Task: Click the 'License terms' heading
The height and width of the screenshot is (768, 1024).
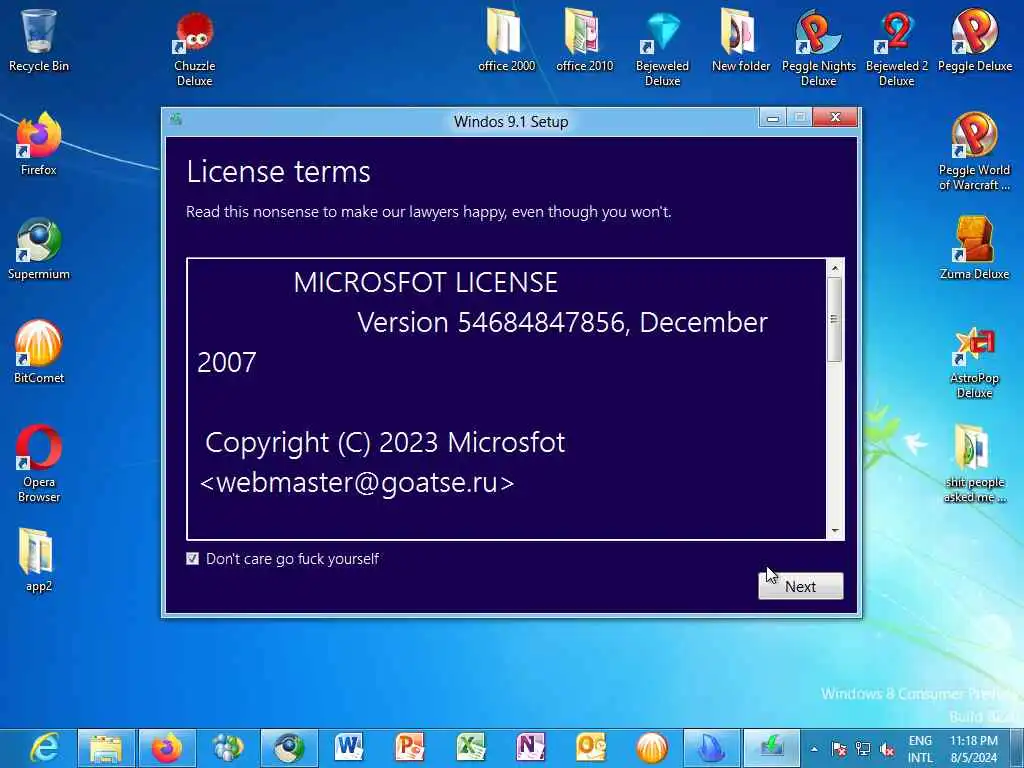Action: click(278, 172)
